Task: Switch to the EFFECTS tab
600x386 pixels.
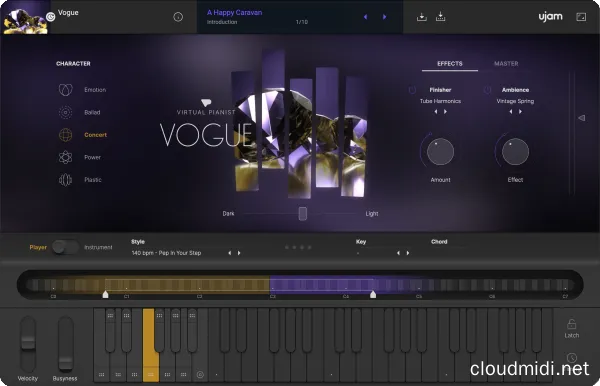Action: (x=450, y=64)
